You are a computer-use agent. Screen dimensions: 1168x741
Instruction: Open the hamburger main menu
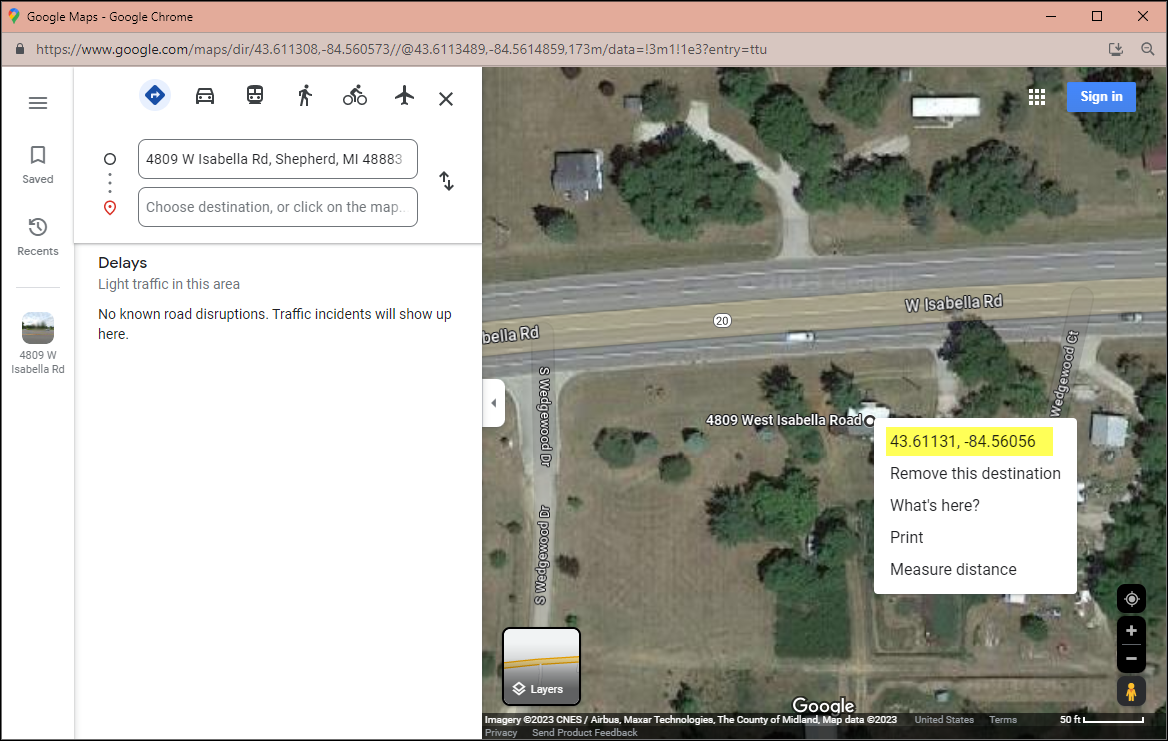point(38,103)
